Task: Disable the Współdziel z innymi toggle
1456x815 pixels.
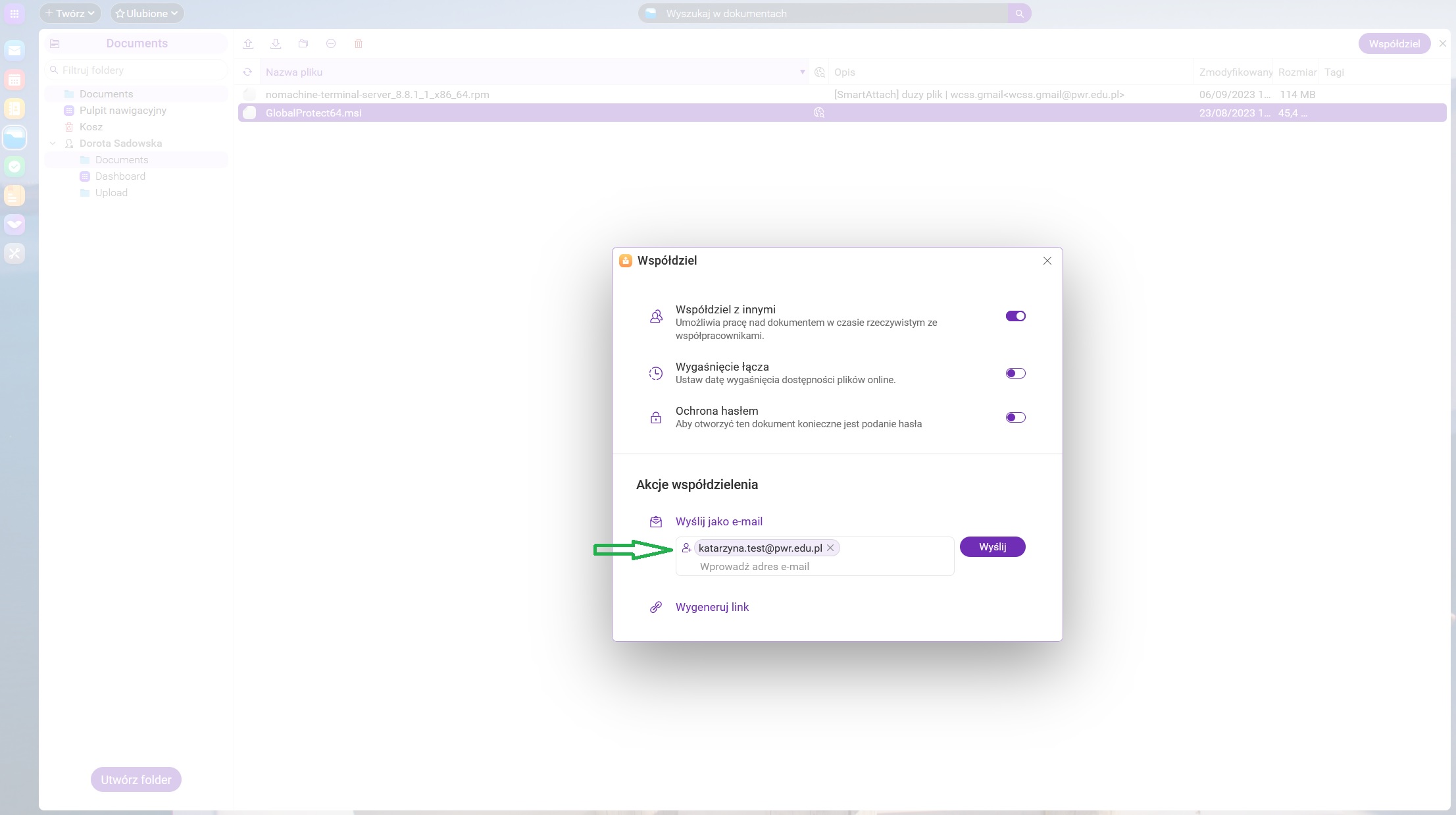Action: (1015, 316)
